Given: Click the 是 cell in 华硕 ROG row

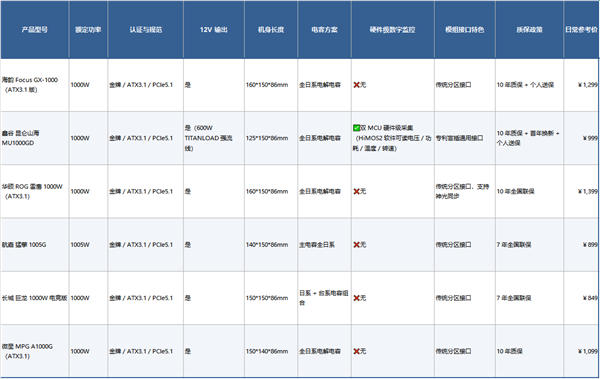Looking at the screenshot, I should tap(214, 191).
